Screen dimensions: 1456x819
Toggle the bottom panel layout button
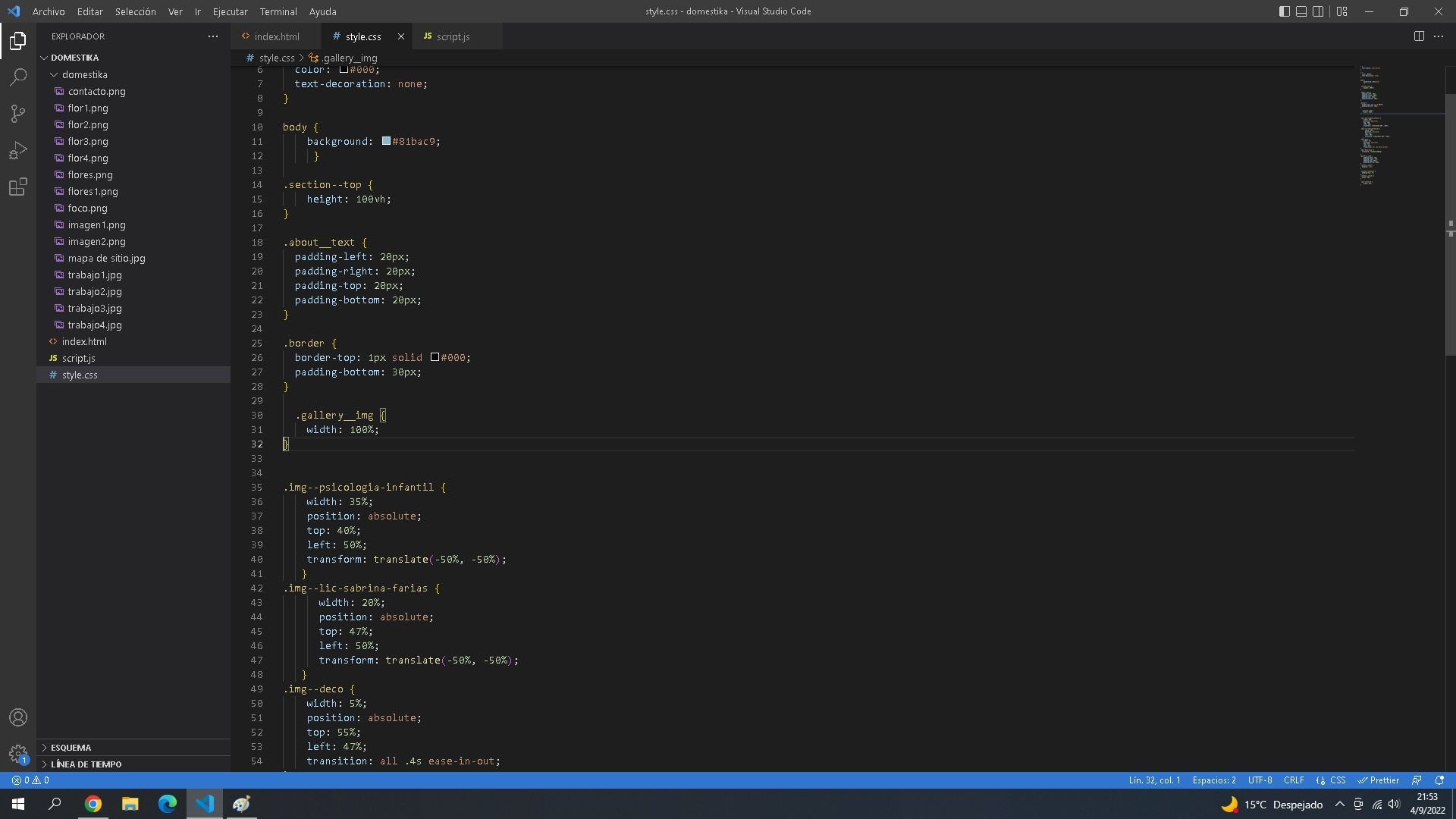1301,11
